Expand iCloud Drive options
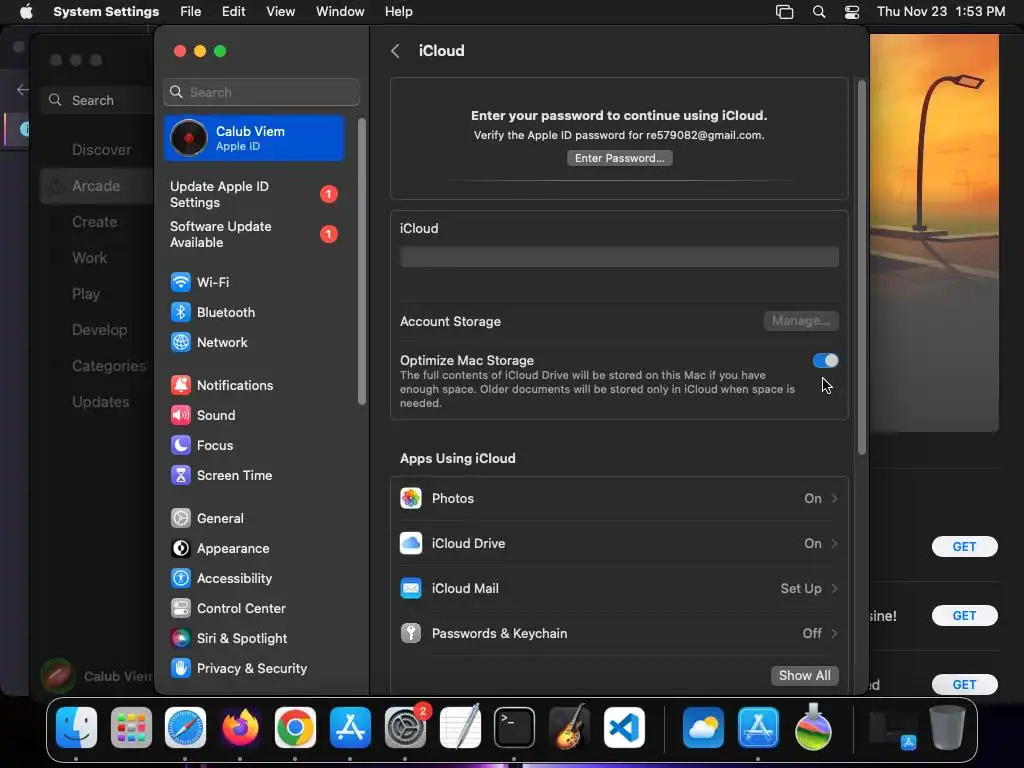Viewport: 1024px width, 768px height. click(x=619, y=543)
